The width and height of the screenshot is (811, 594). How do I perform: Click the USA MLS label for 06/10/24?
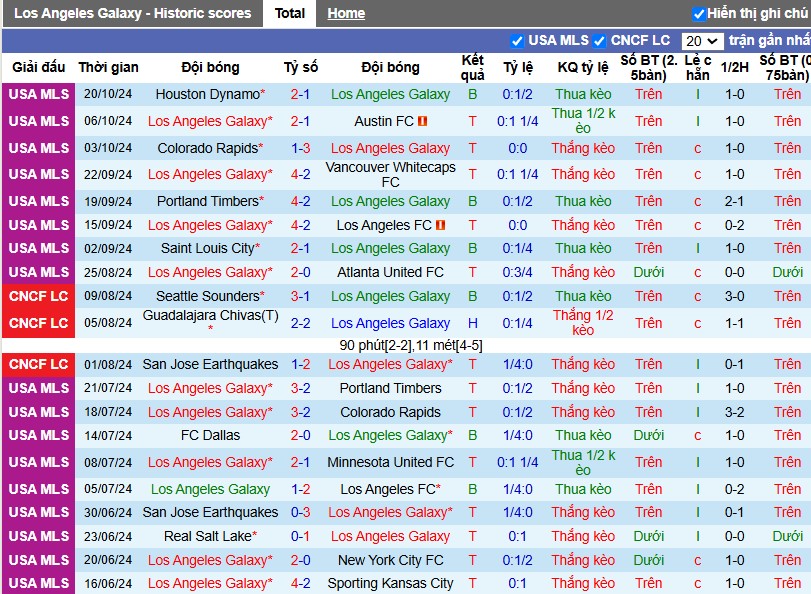[39, 121]
